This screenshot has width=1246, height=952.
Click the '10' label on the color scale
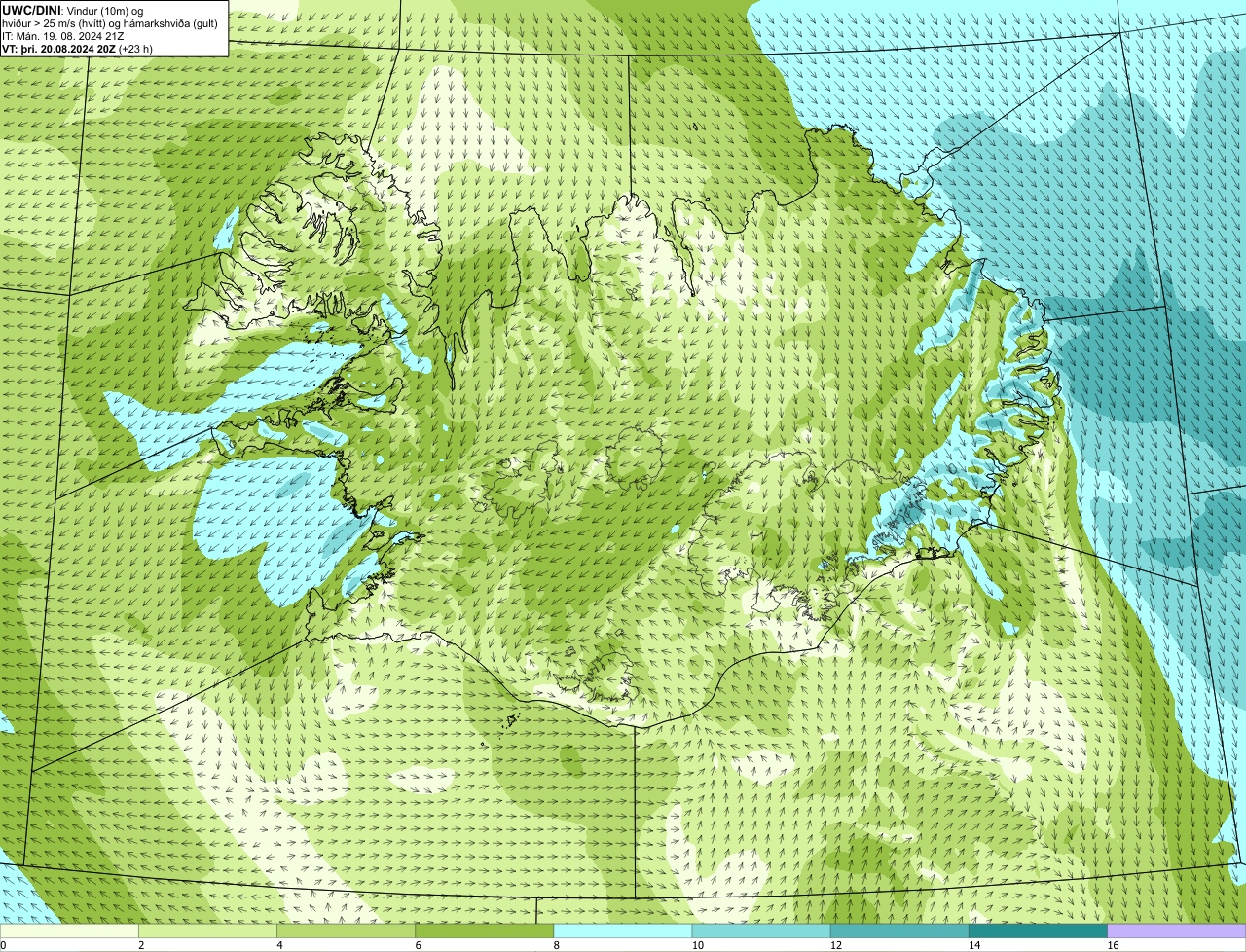(697, 945)
